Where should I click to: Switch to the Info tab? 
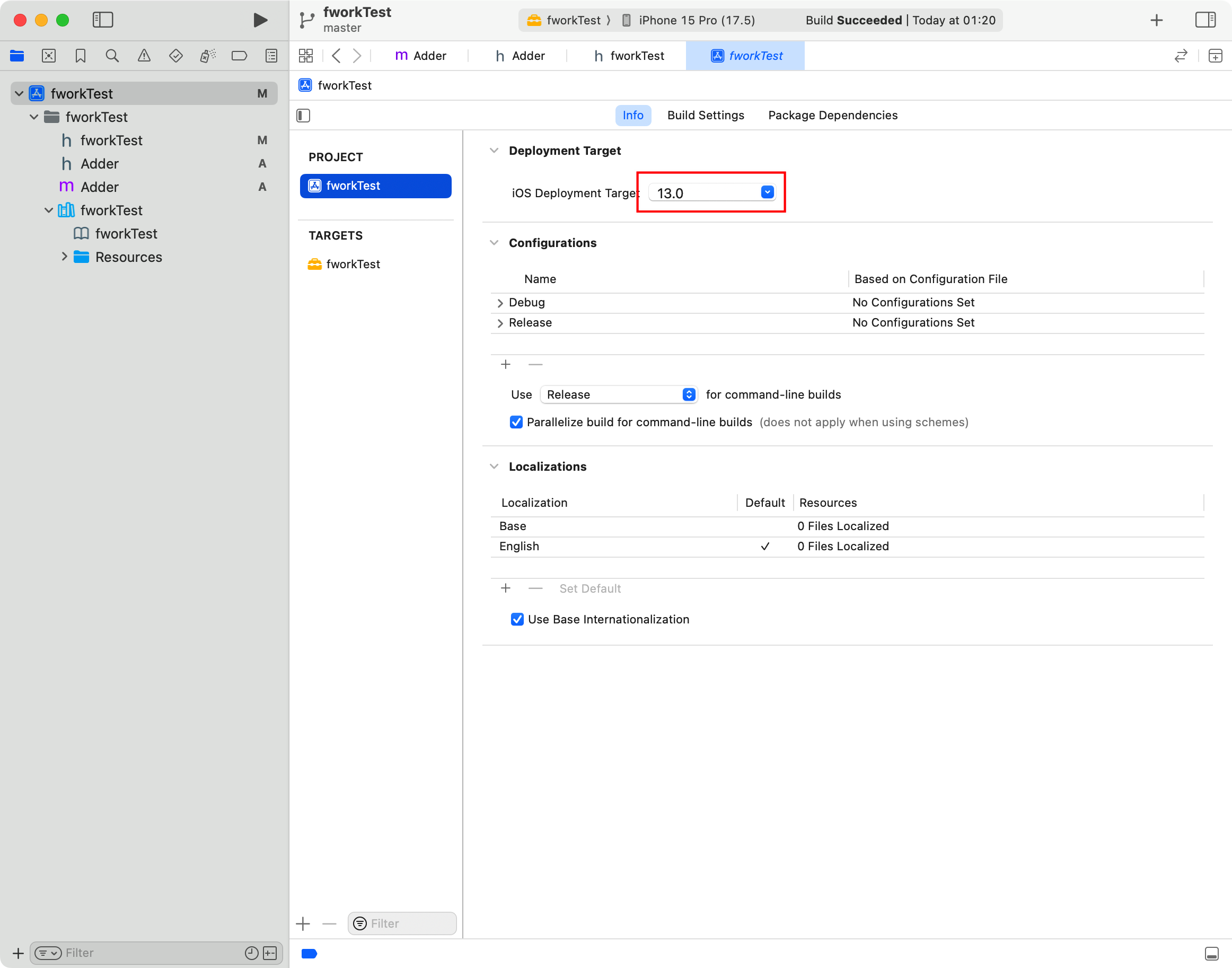[633, 116]
